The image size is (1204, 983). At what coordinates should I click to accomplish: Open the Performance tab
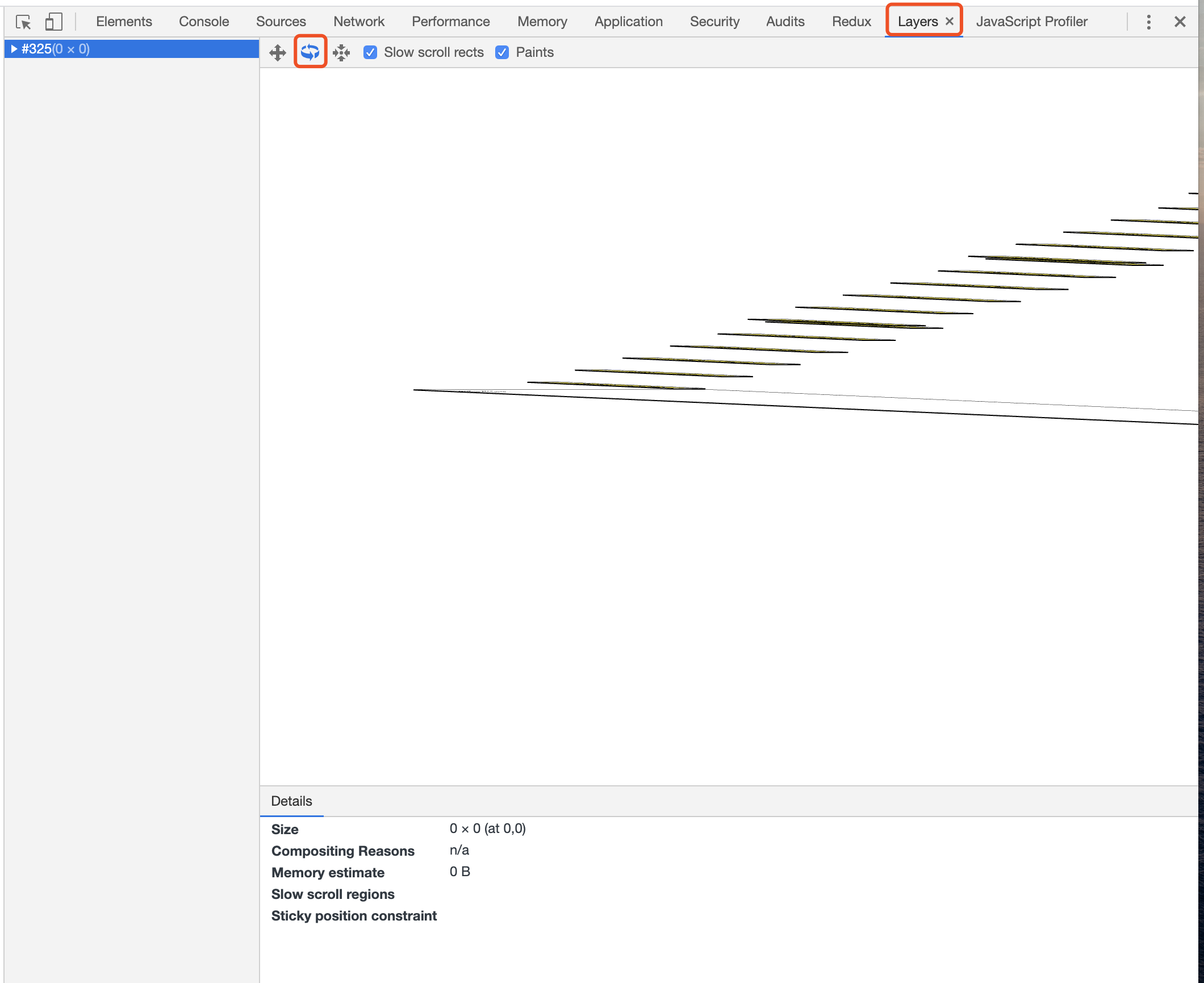450,22
